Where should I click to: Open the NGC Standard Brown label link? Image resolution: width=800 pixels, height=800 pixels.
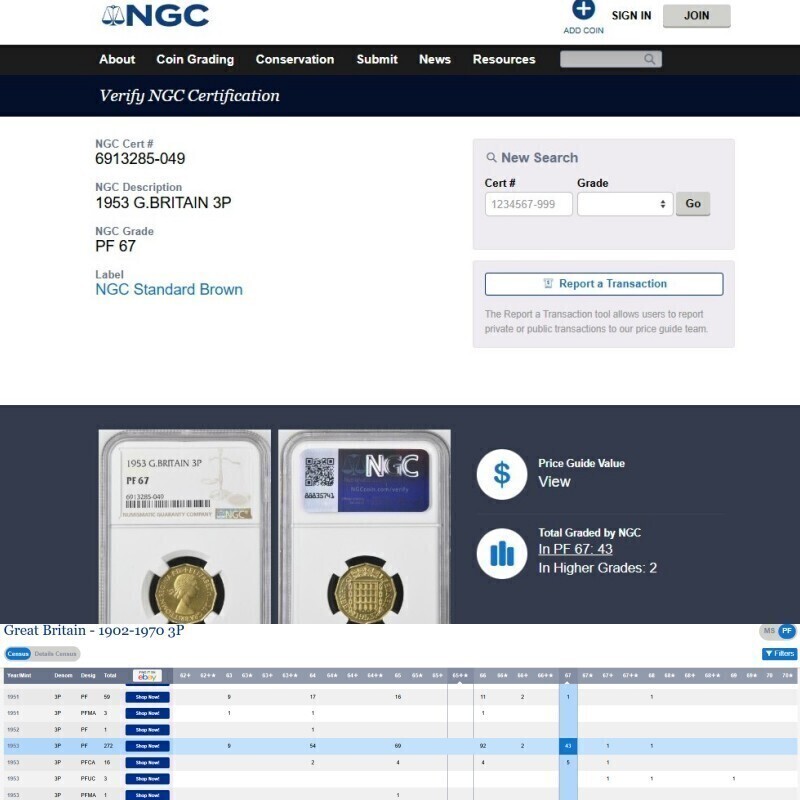click(169, 289)
